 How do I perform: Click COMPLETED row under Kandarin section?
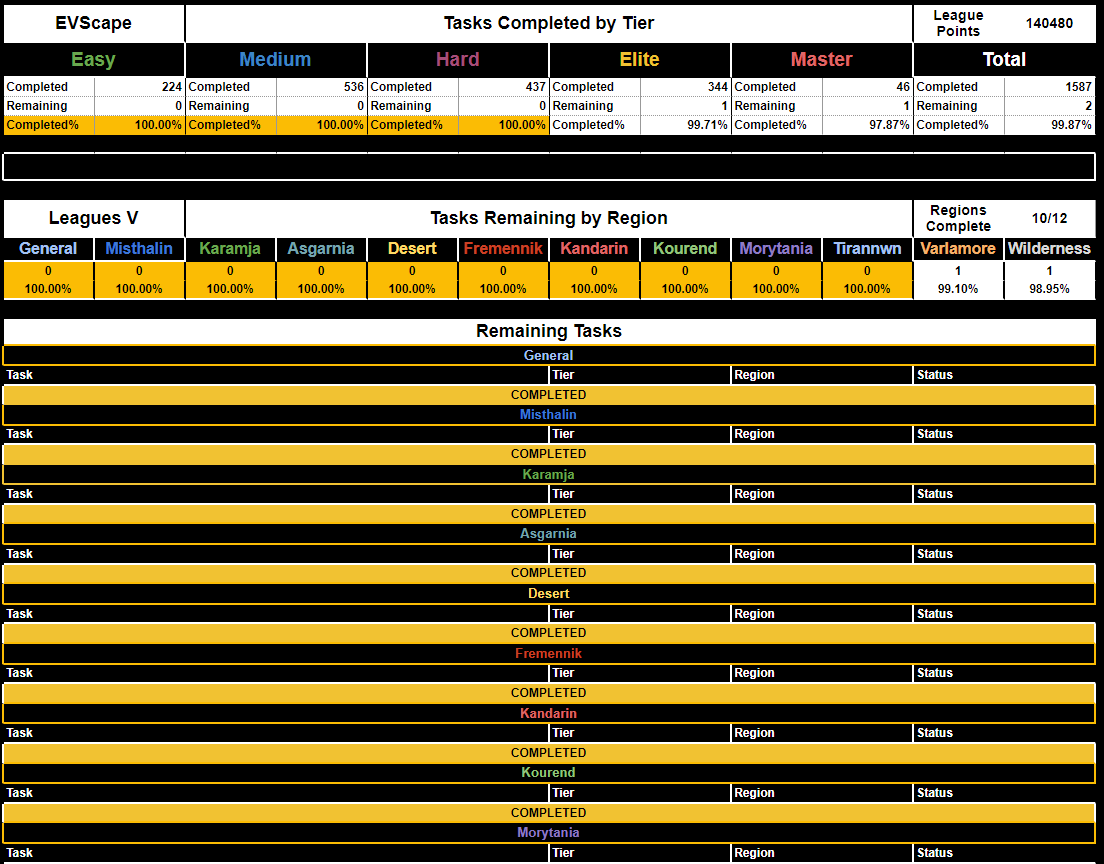coord(548,753)
